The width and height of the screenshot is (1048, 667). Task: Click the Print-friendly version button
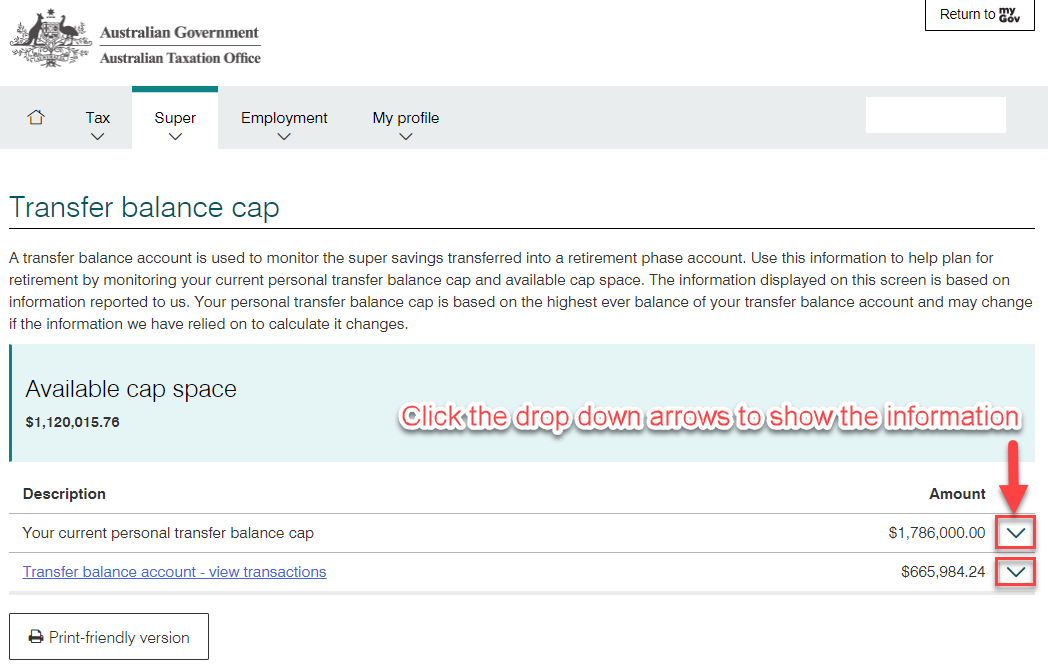click(x=108, y=636)
